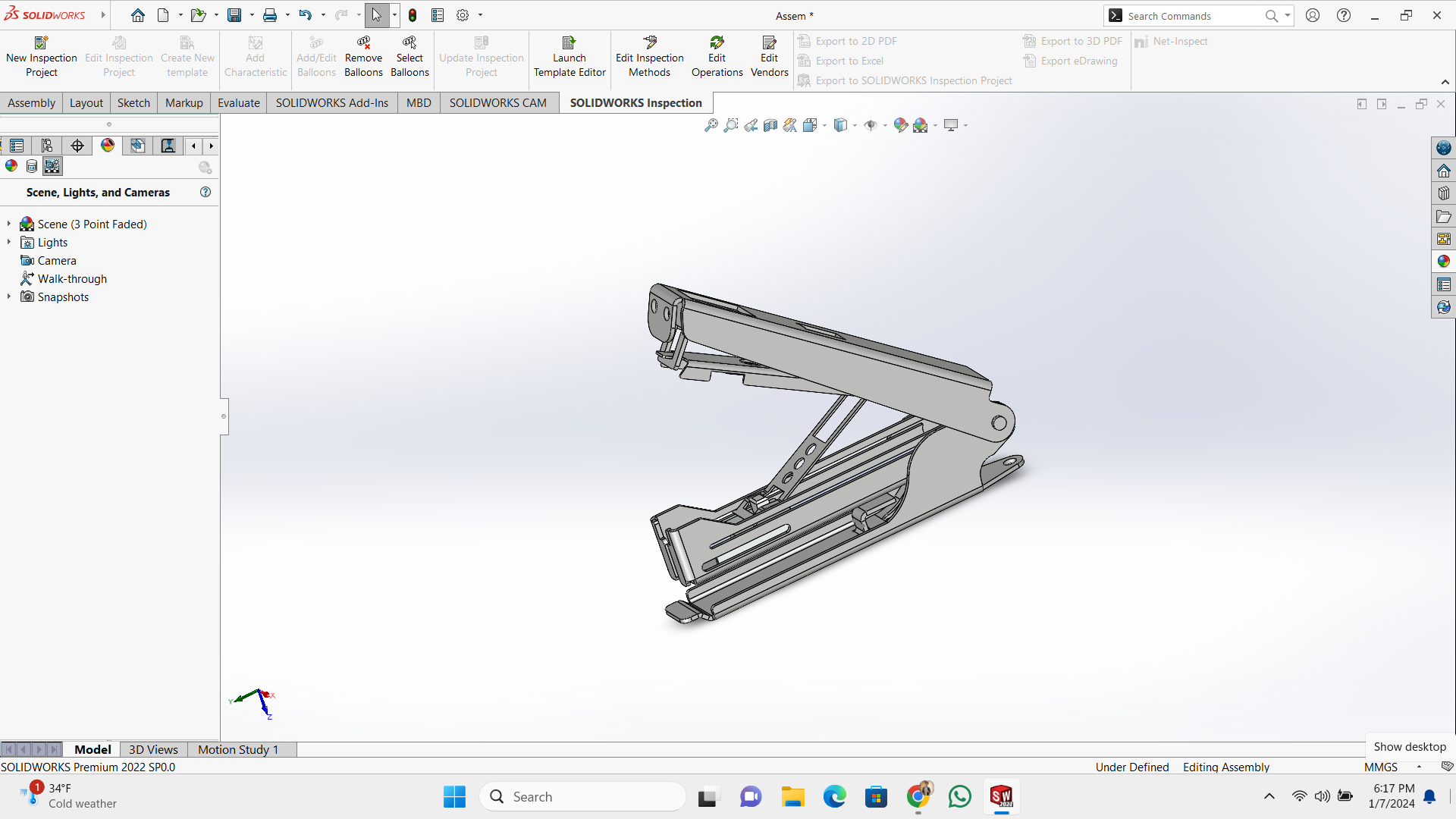Click Select Balloons tool
1456x819 pixels.
[x=409, y=57]
